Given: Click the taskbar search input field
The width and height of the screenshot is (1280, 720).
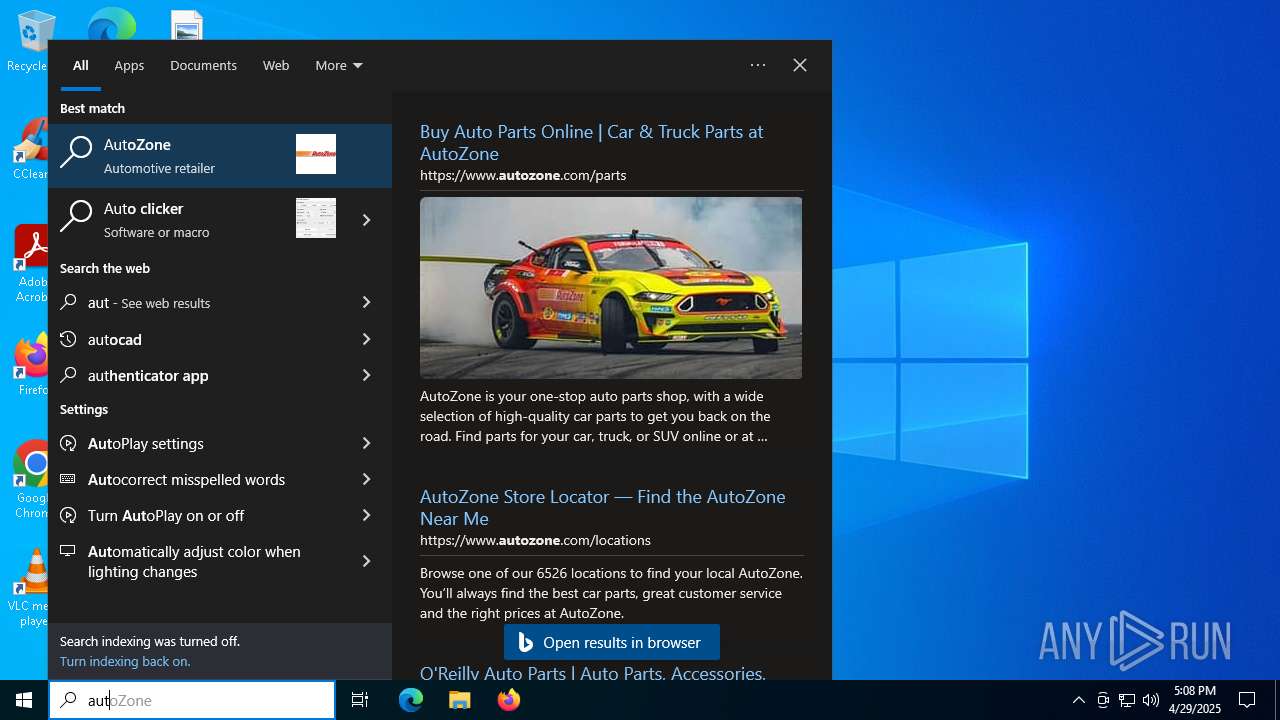Looking at the screenshot, I should [192, 700].
